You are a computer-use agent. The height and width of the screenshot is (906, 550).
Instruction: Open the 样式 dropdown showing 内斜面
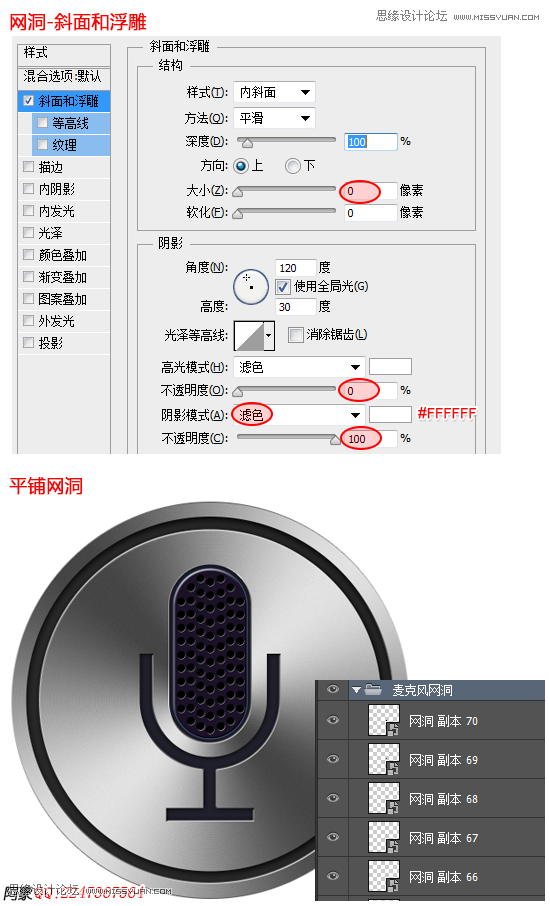(x=274, y=92)
